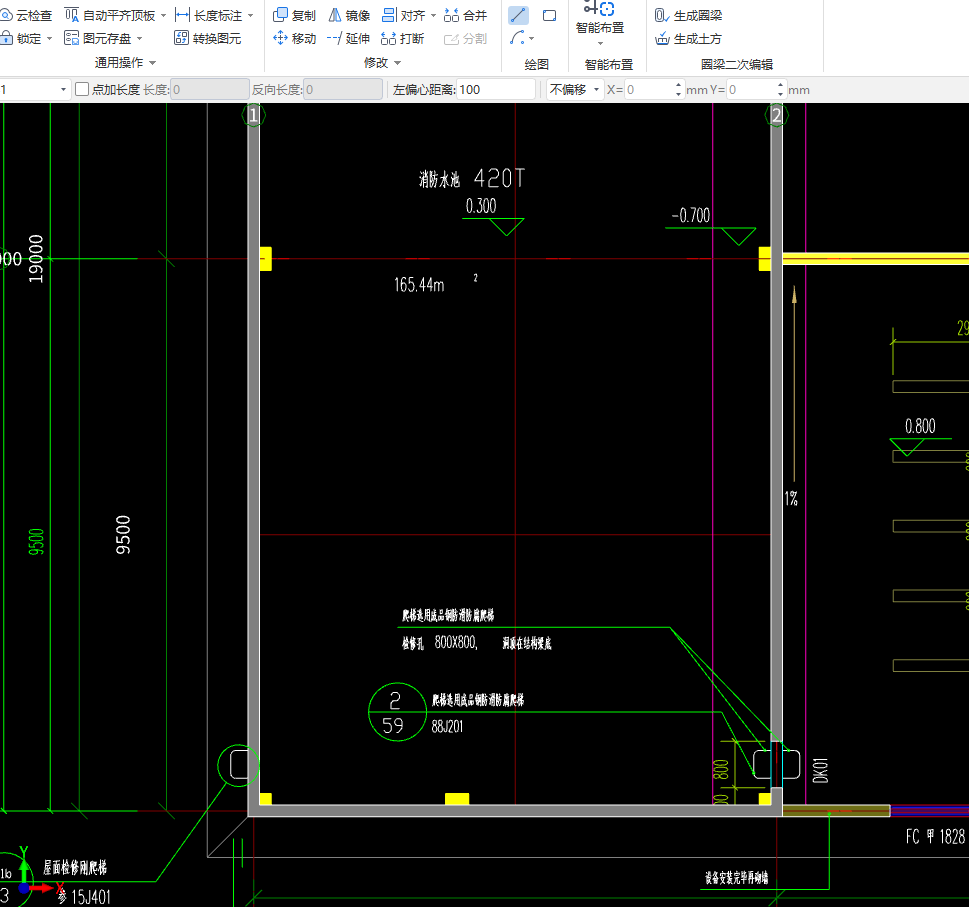The width and height of the screenshot is (969, 907).
Task: Click the 复制 copy tool
Action: coord(294,15)
